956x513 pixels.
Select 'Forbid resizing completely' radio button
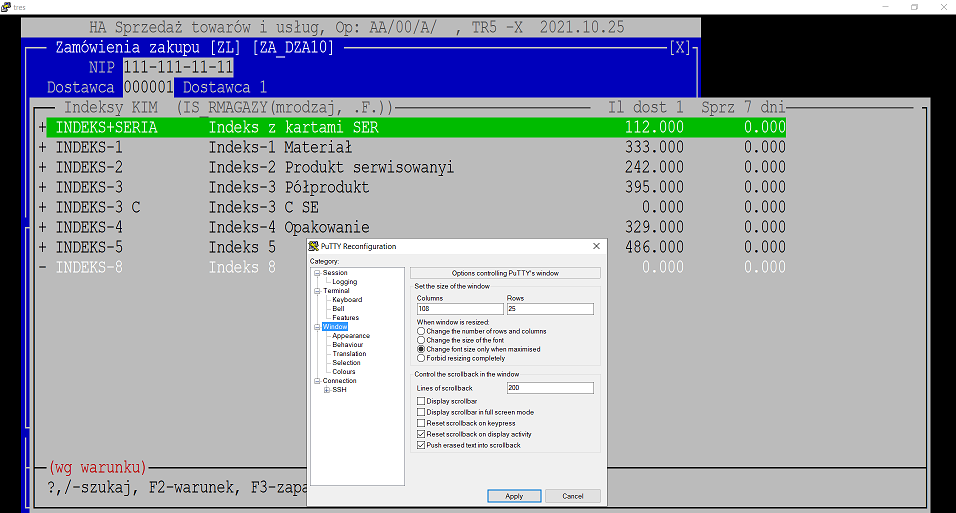[421, 358]
